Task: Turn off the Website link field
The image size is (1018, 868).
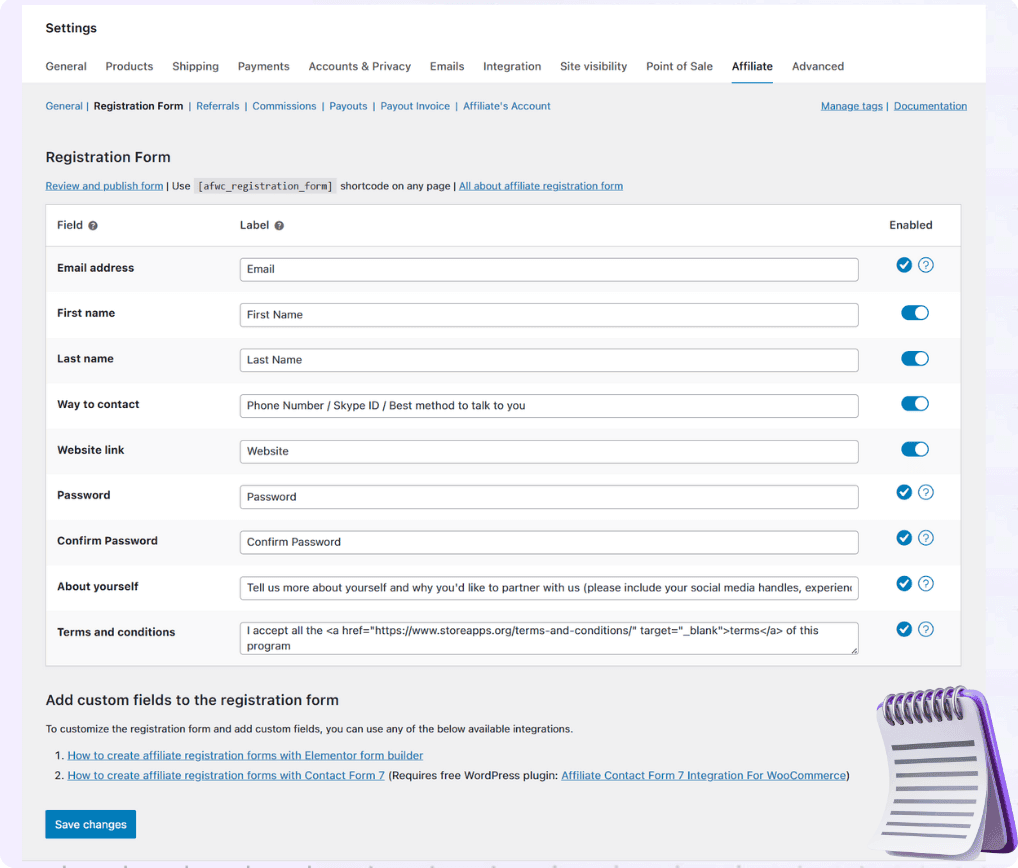Action: 914,449
